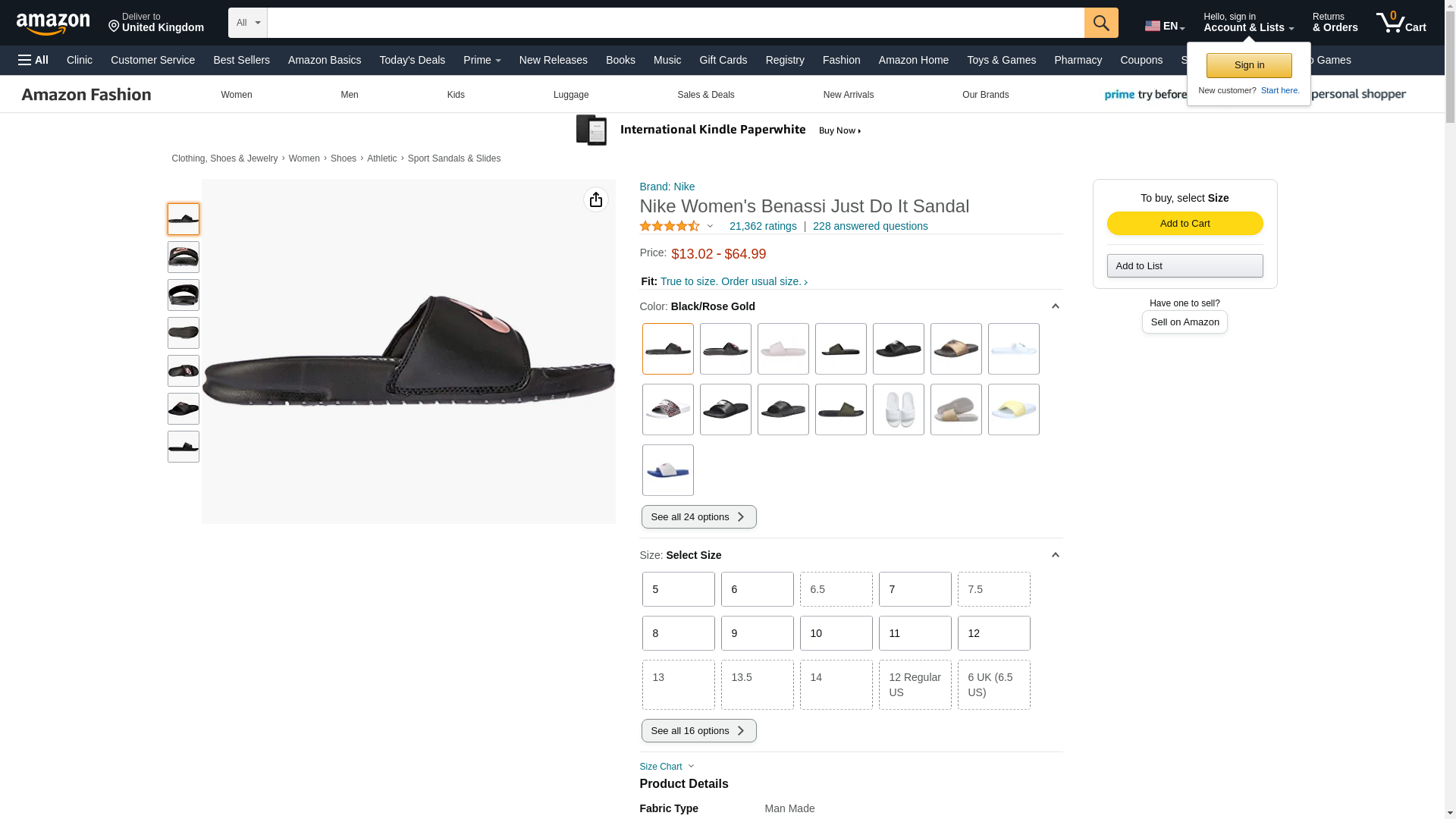Select size 7 option

[x=914, y=589]
